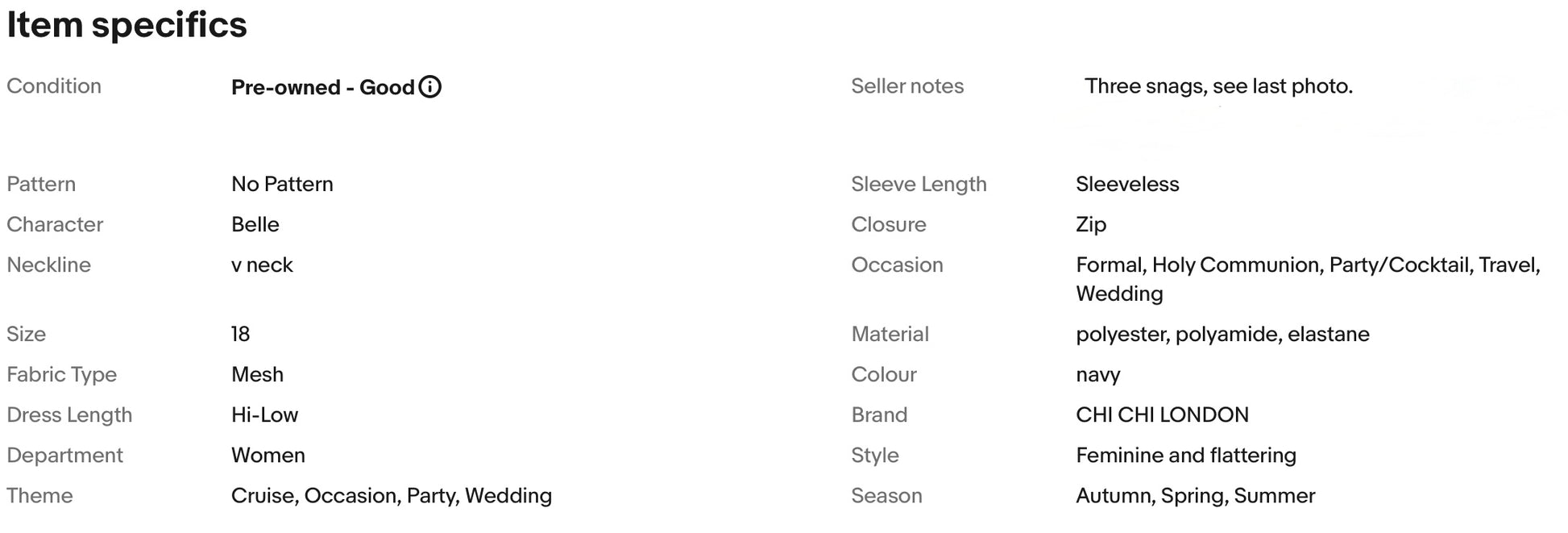The width and height of the screenshot is (1568, 533).
Task: Click the Occasion label
Action: click(897, 264)
